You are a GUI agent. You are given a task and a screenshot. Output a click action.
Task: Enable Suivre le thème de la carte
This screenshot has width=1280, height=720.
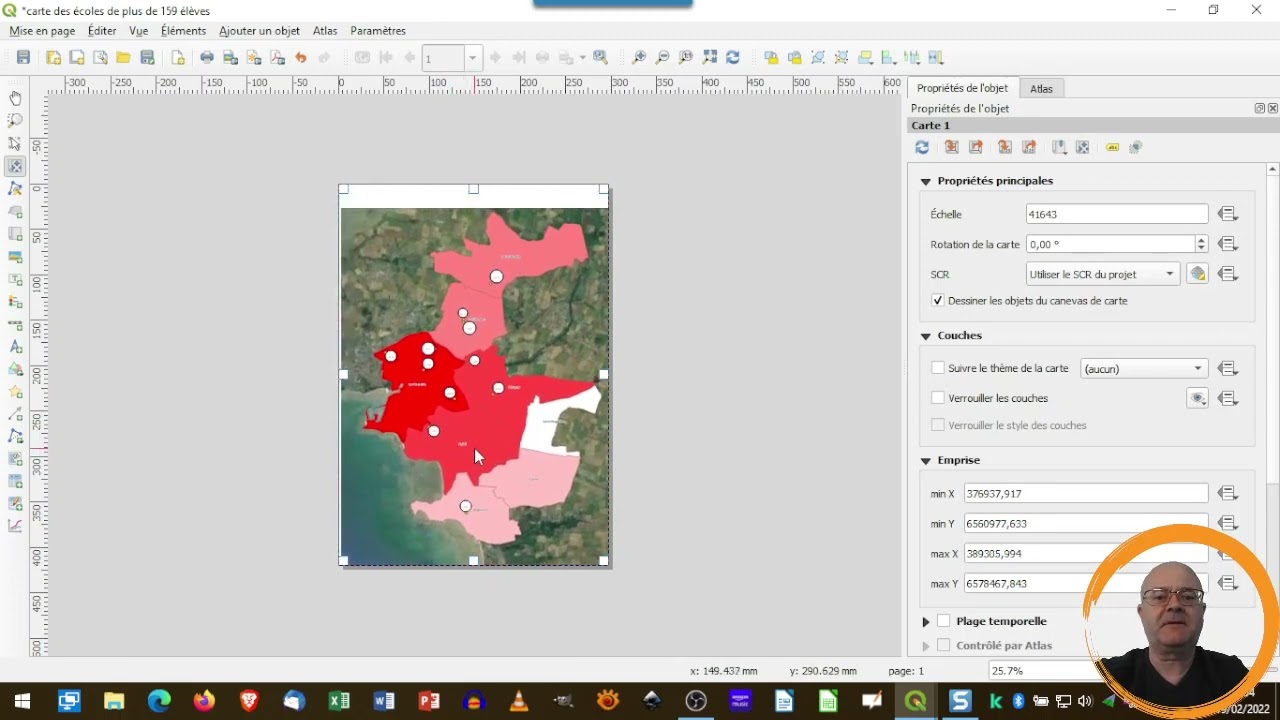pos(938,368)
